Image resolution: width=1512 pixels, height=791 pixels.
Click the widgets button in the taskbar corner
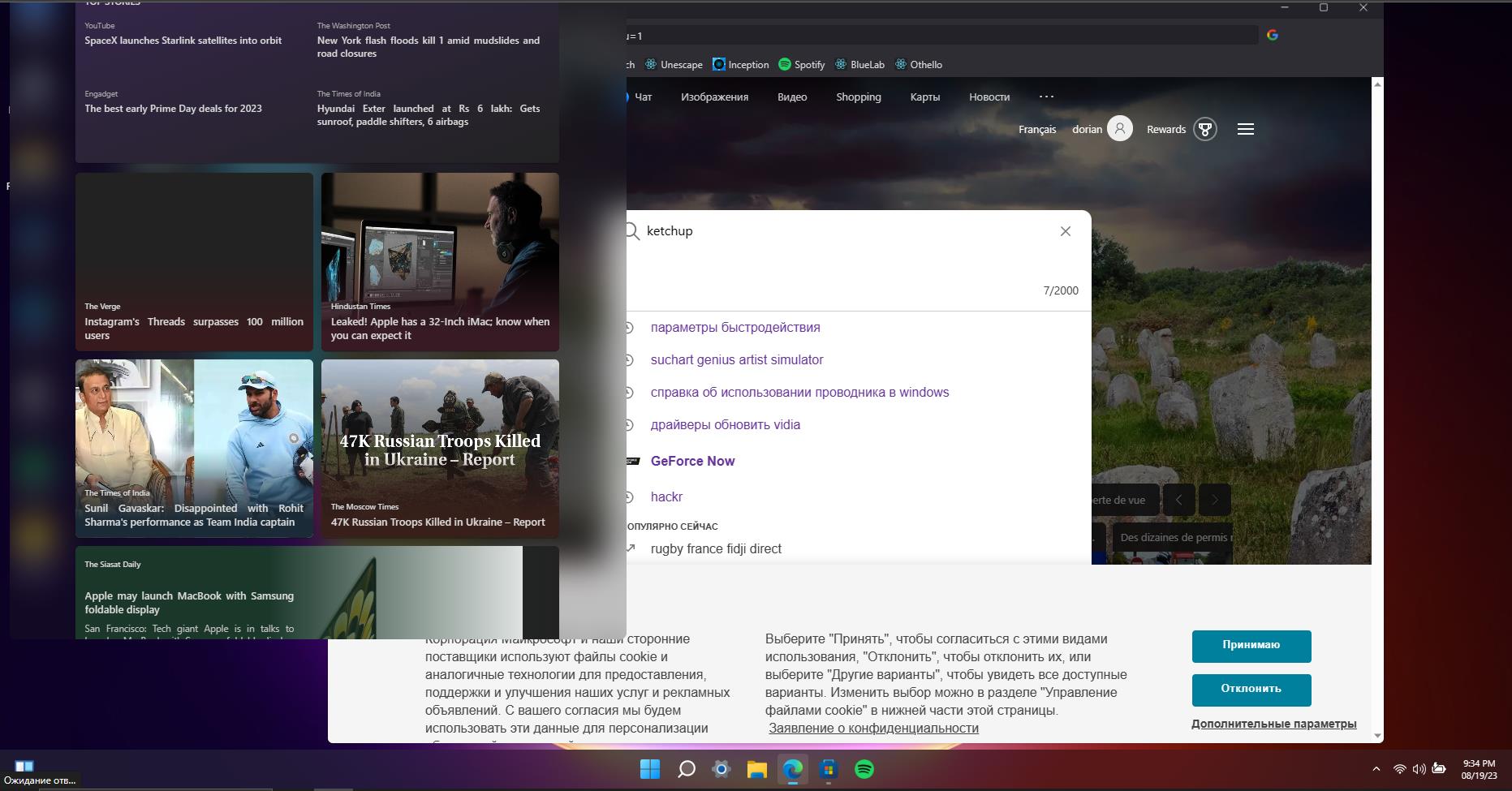click(x=24, y=766)
